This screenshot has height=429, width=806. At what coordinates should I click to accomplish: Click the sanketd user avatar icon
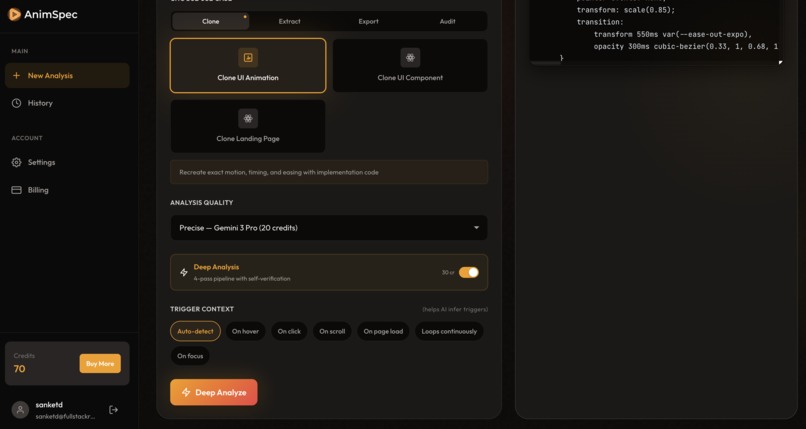pyautogui.click(x=20, y=410)
